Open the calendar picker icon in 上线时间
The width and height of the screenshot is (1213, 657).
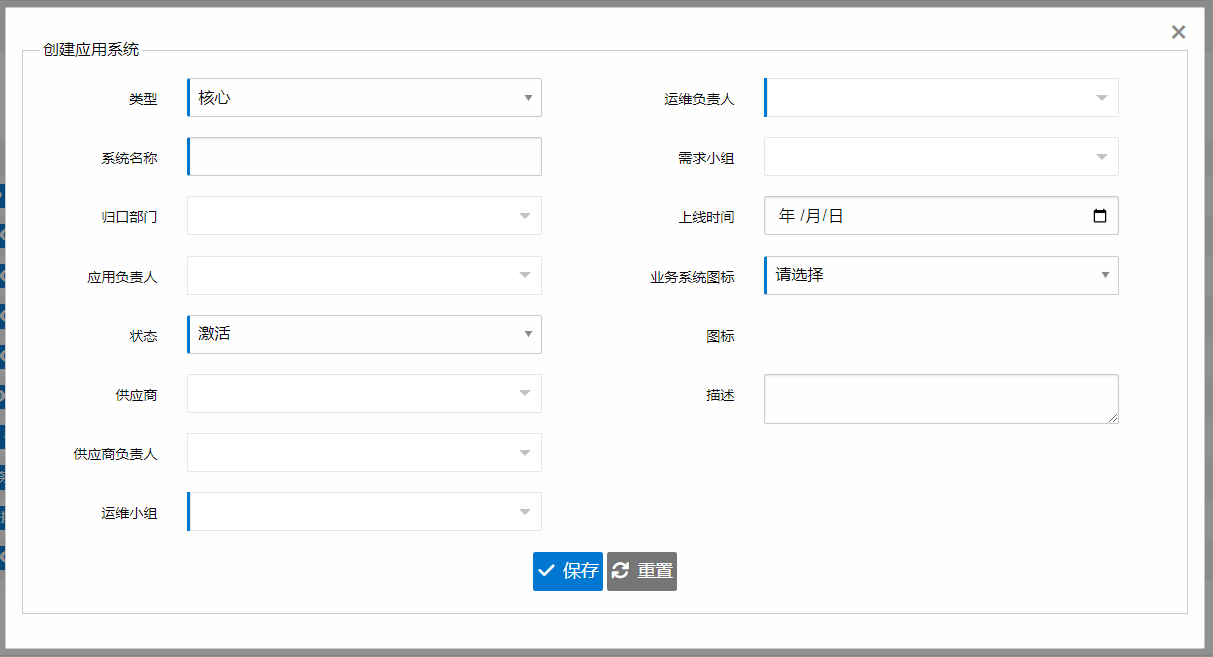pyautogui.click(x=1100, y=216)
